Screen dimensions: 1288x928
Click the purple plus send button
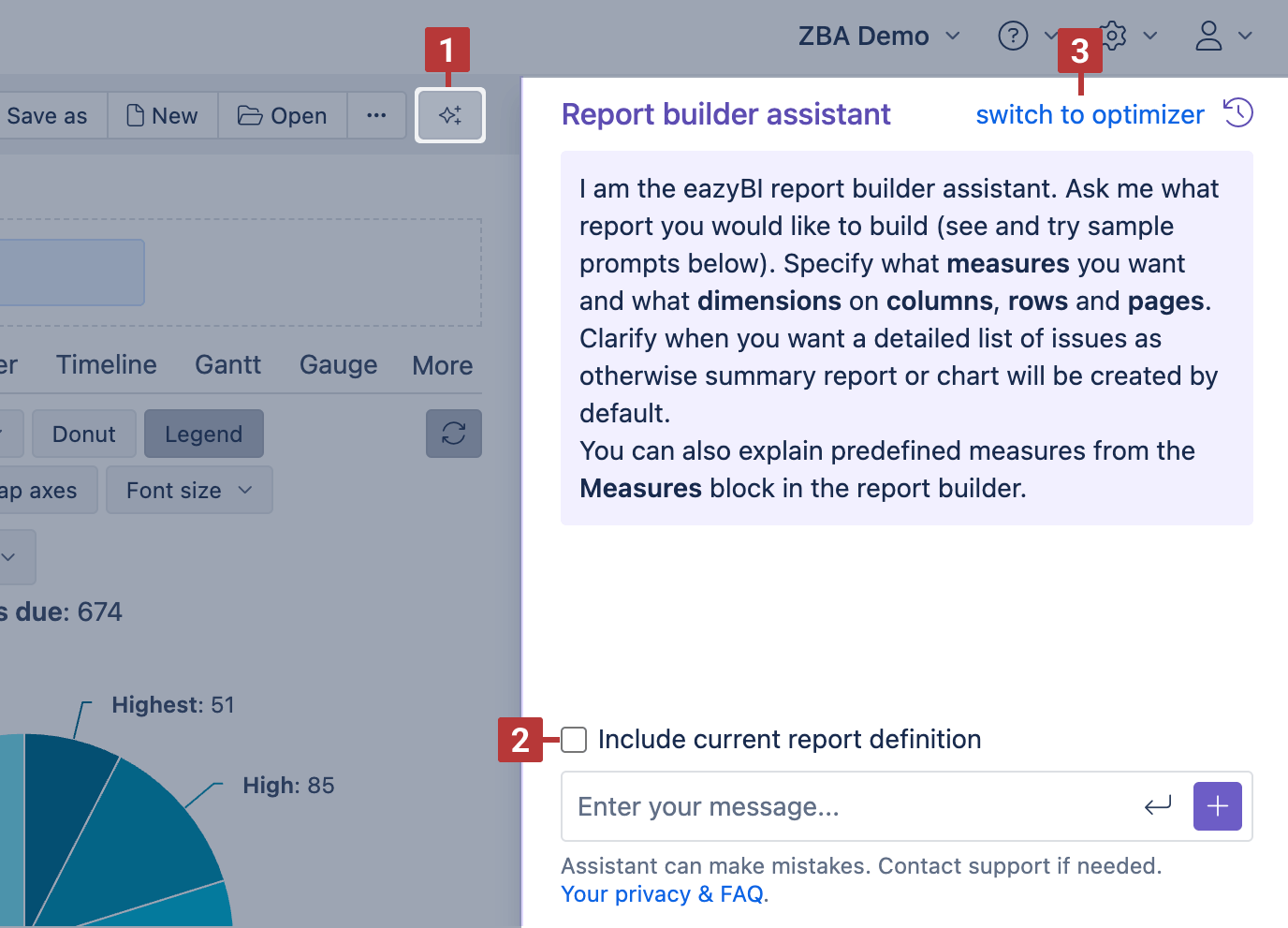1217,806
